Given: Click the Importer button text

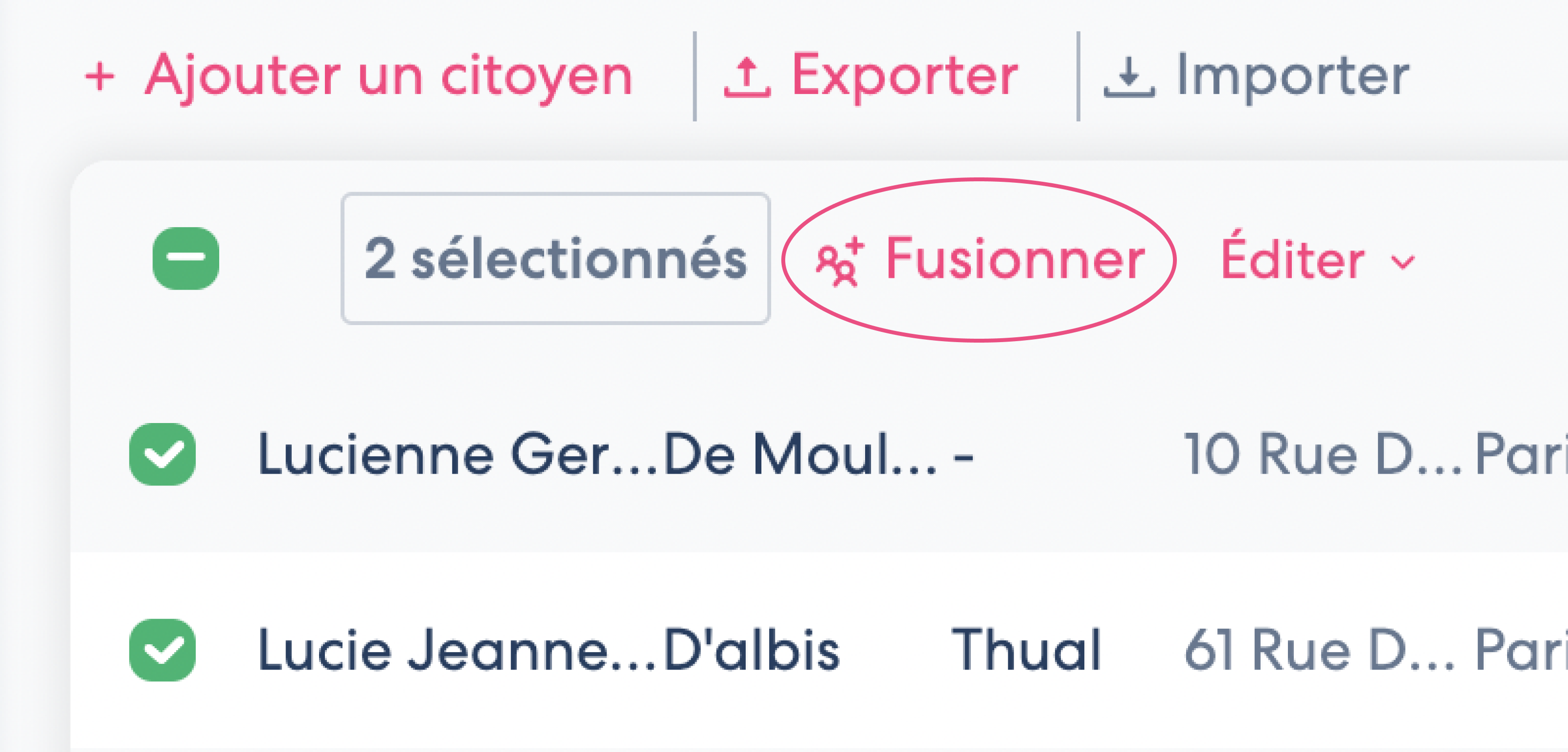Looking at the screenshot, I should coord(1293,77).
